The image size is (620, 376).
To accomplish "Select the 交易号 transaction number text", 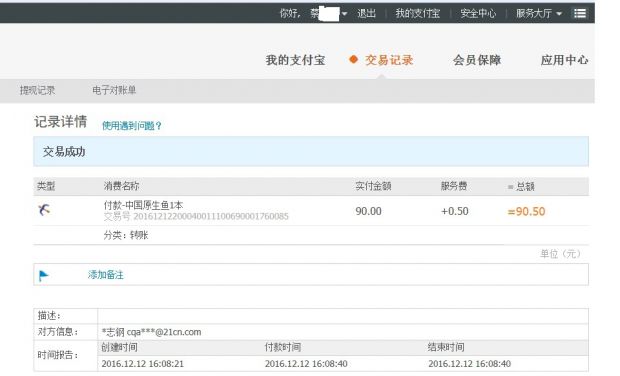I will pyautogui.click(x=196, y=216).
